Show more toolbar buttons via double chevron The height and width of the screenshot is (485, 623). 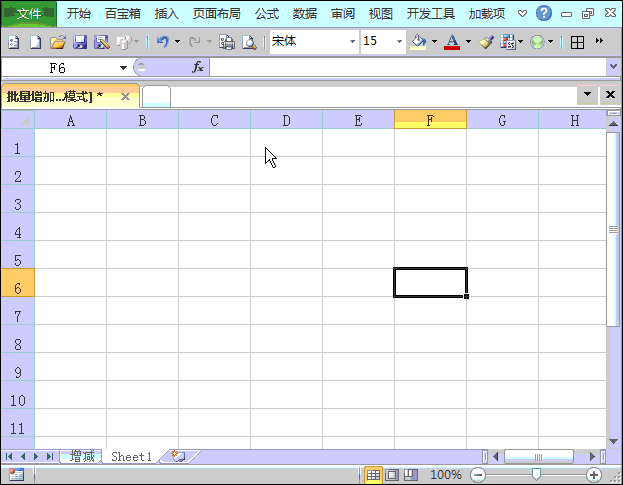[599, 41]
